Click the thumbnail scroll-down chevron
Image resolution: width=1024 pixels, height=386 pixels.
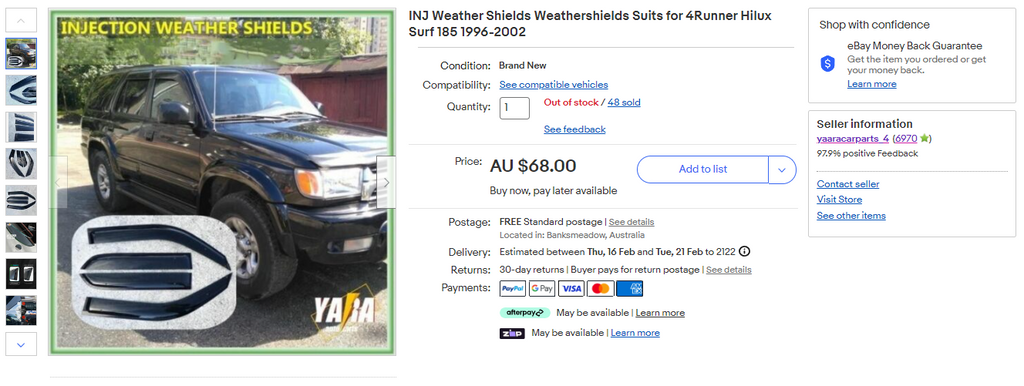(x=21, y=344)
